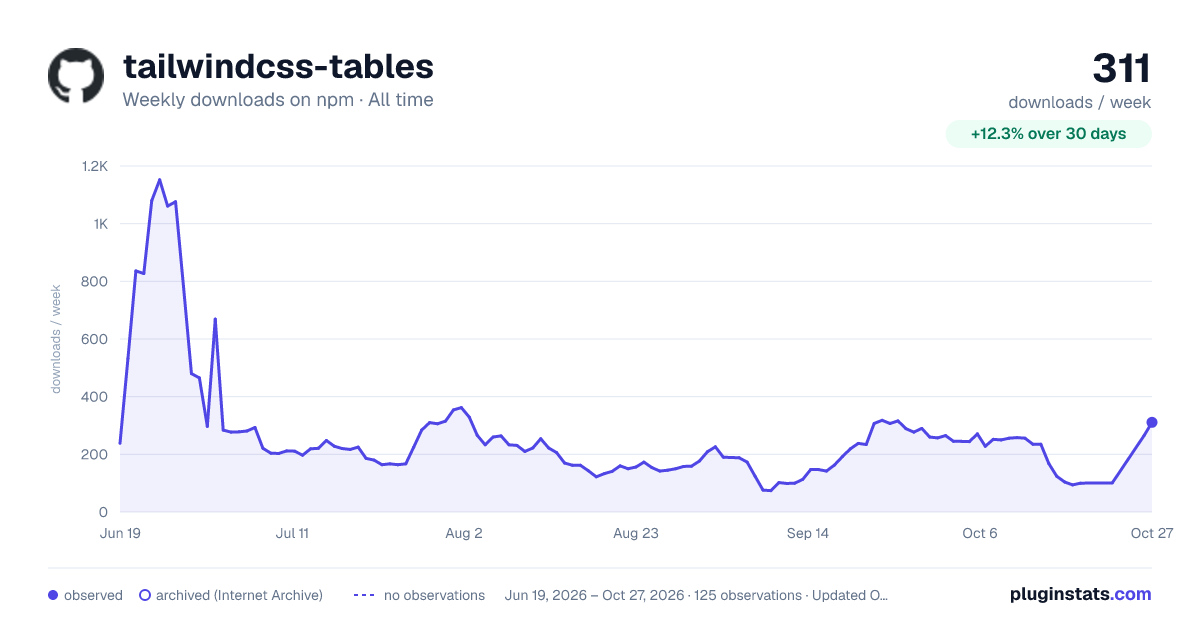
Task: Click the dashed 'no observations' legend line
Action: (x=364, y=595)
